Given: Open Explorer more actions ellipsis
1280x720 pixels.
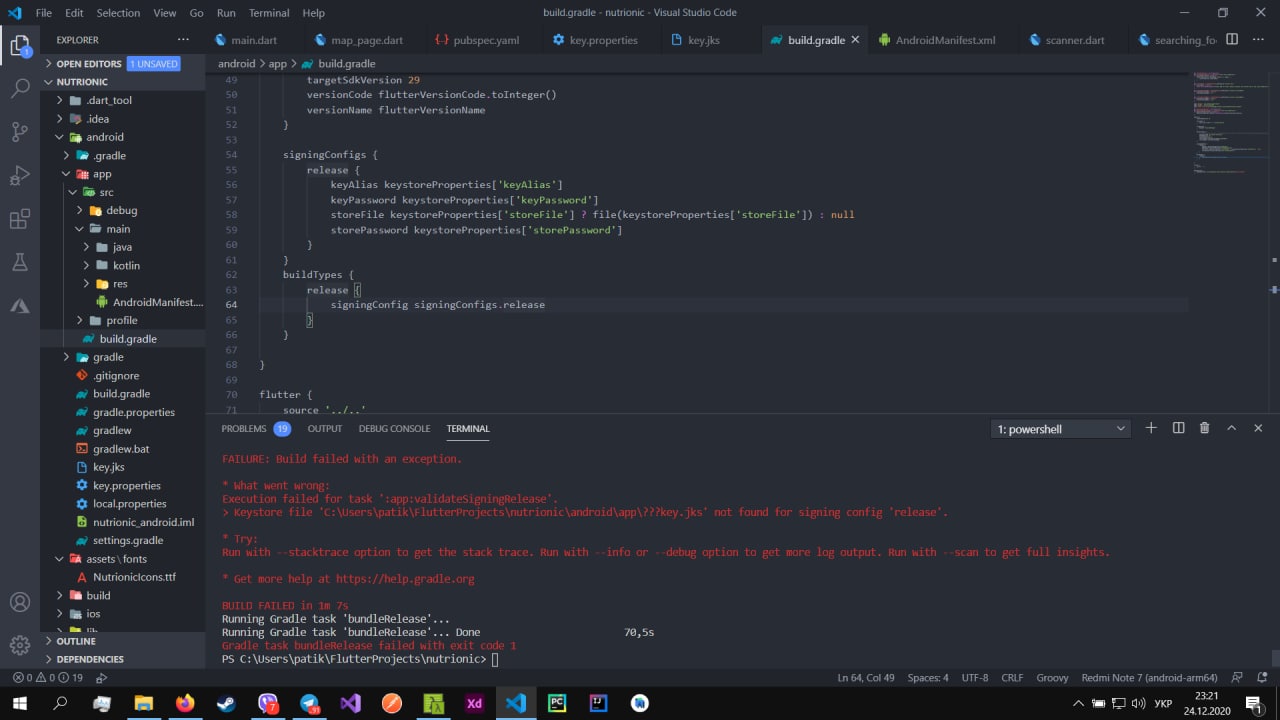Looking at the screenshot, I should (x=183, y=40).
